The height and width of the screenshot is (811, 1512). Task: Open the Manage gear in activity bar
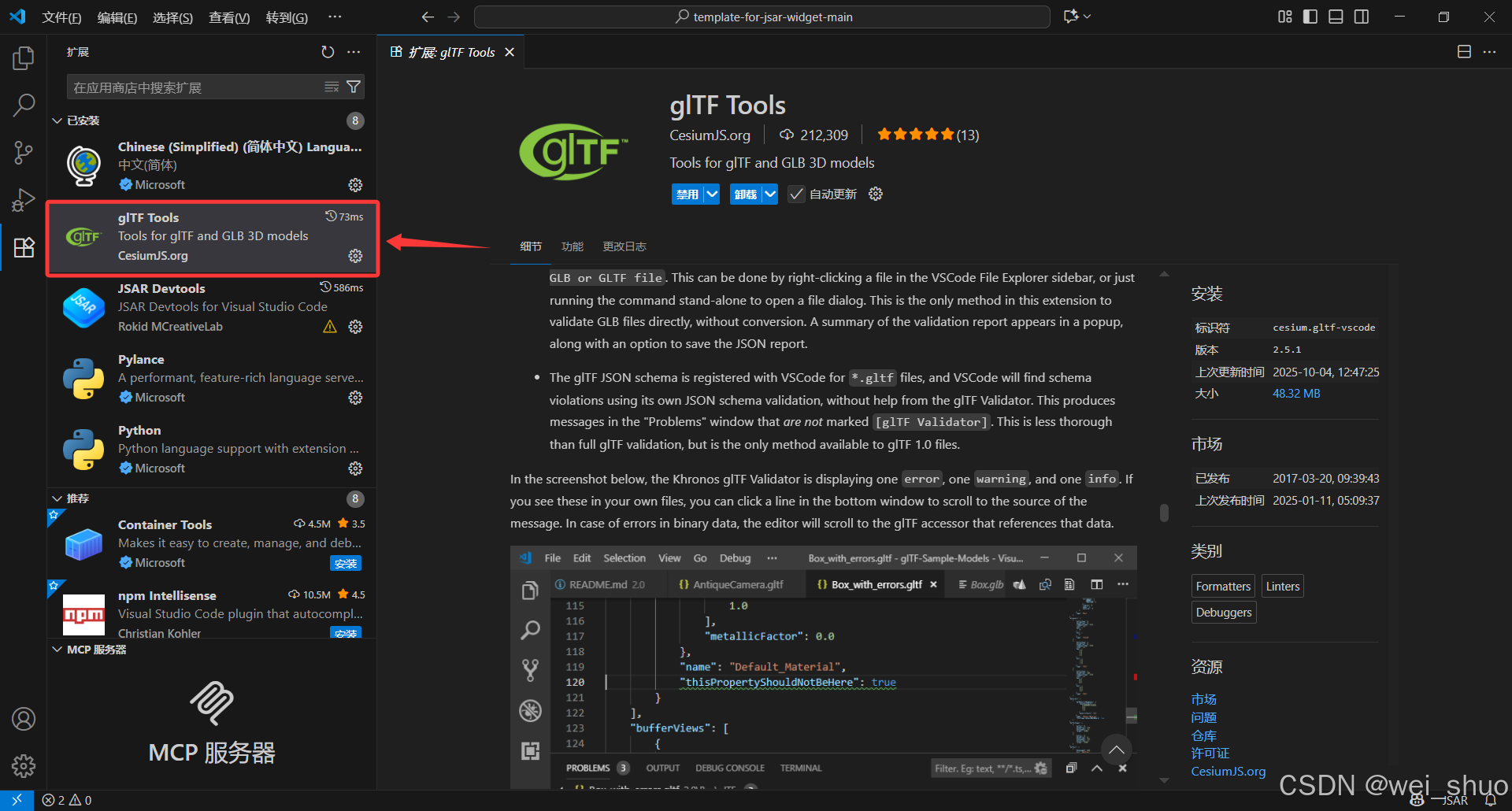(x=24, y=765)
